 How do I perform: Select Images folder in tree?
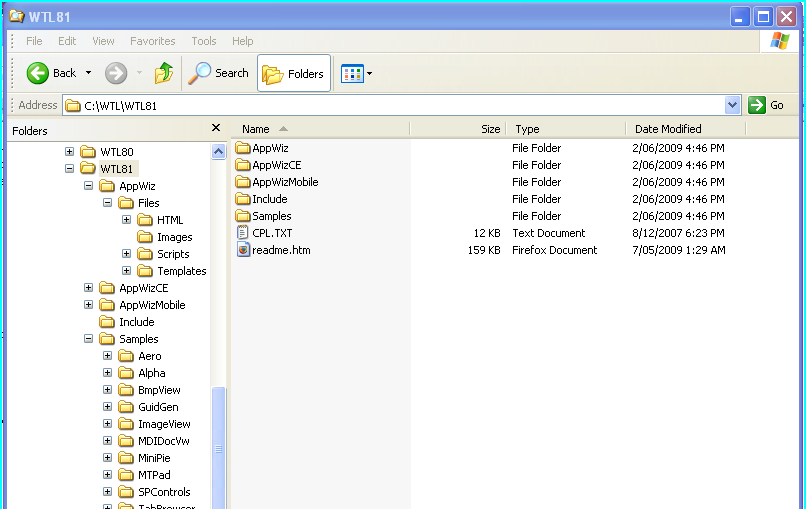(164, 237)
